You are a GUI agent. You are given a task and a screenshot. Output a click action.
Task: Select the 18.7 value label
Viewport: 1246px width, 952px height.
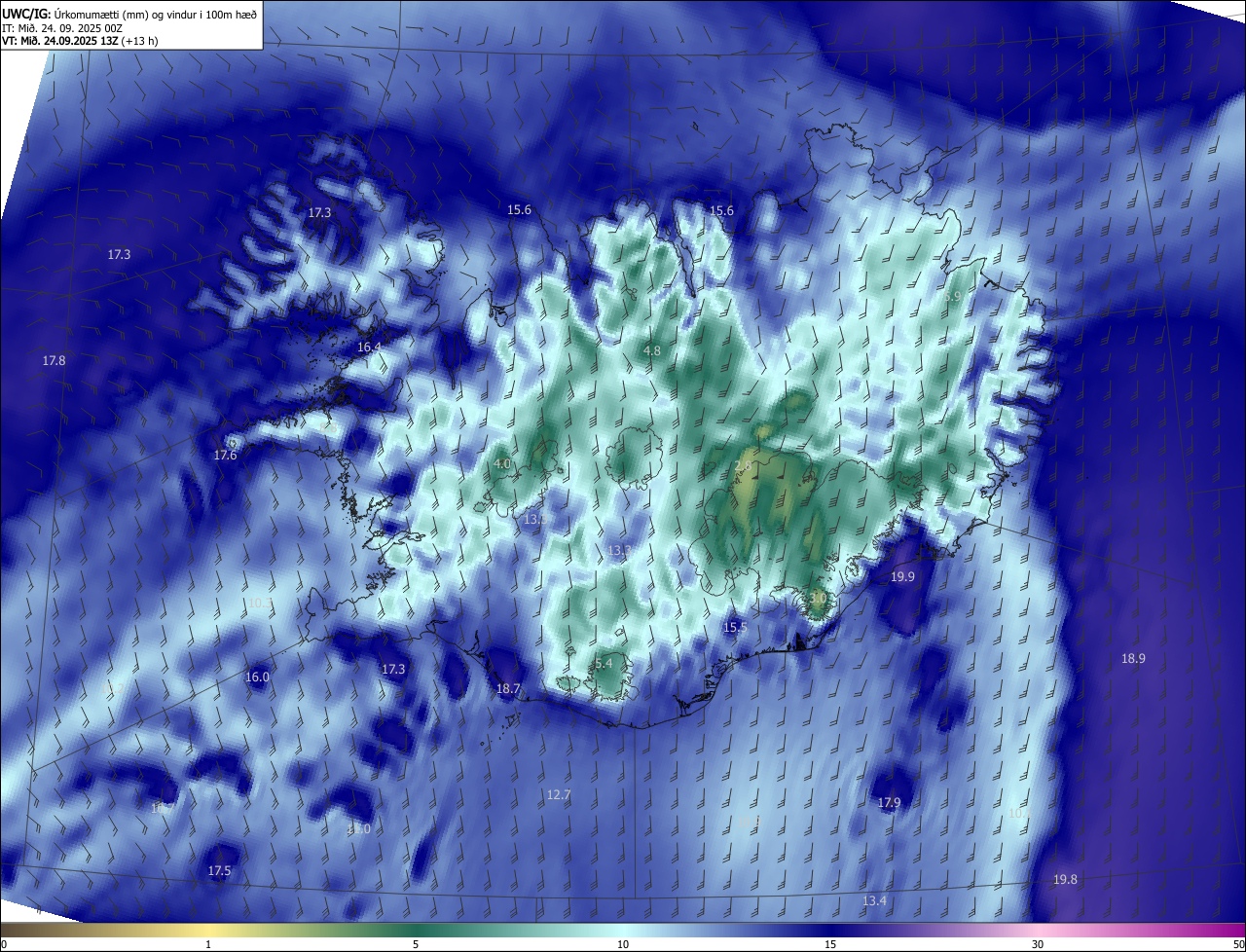508,689
